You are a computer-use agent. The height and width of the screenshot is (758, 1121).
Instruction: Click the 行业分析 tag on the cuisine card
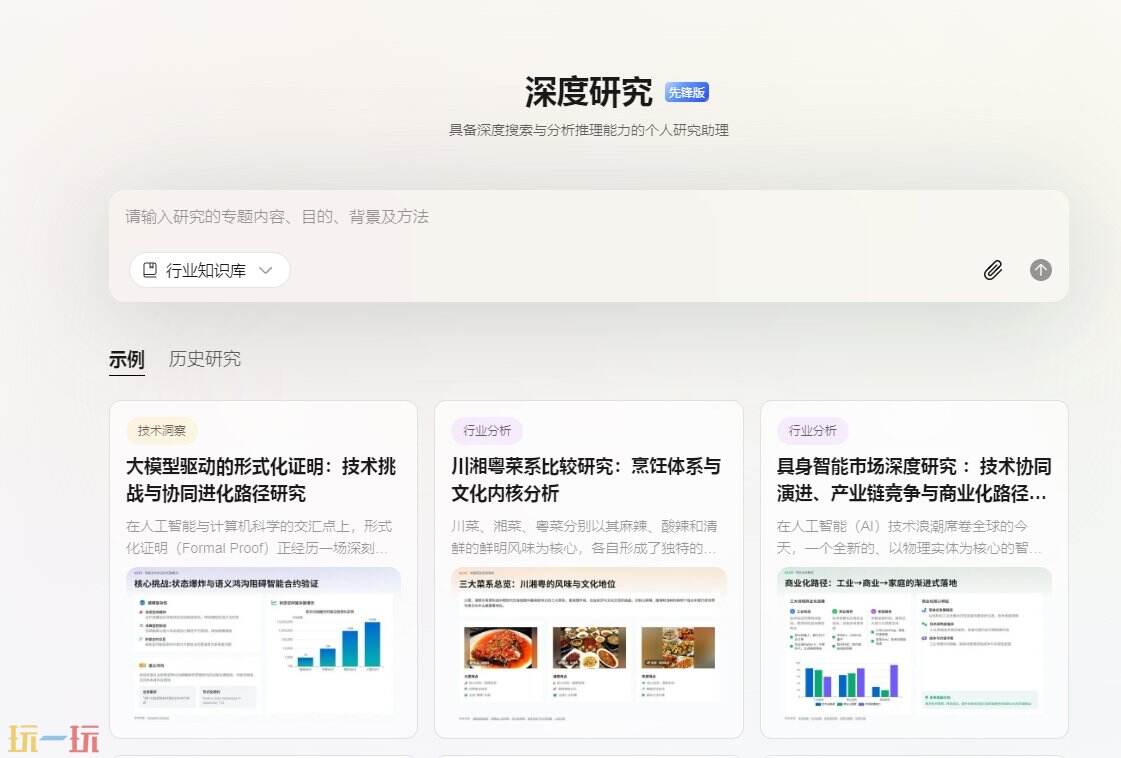click(x=487, y=430)
